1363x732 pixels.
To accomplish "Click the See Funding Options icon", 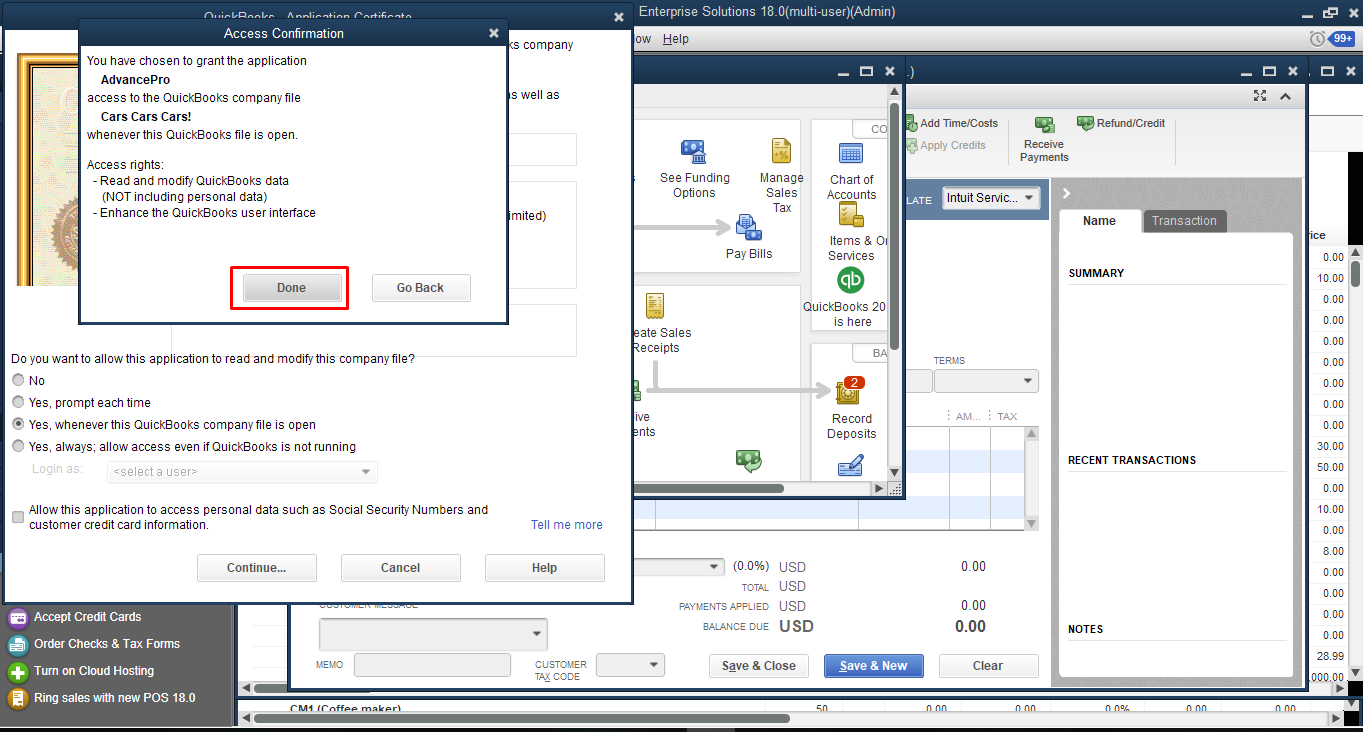I will (694, 153).
